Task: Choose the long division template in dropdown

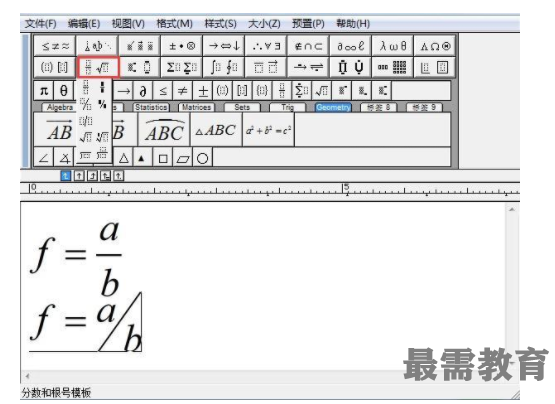Action: (x=85, y=155)
